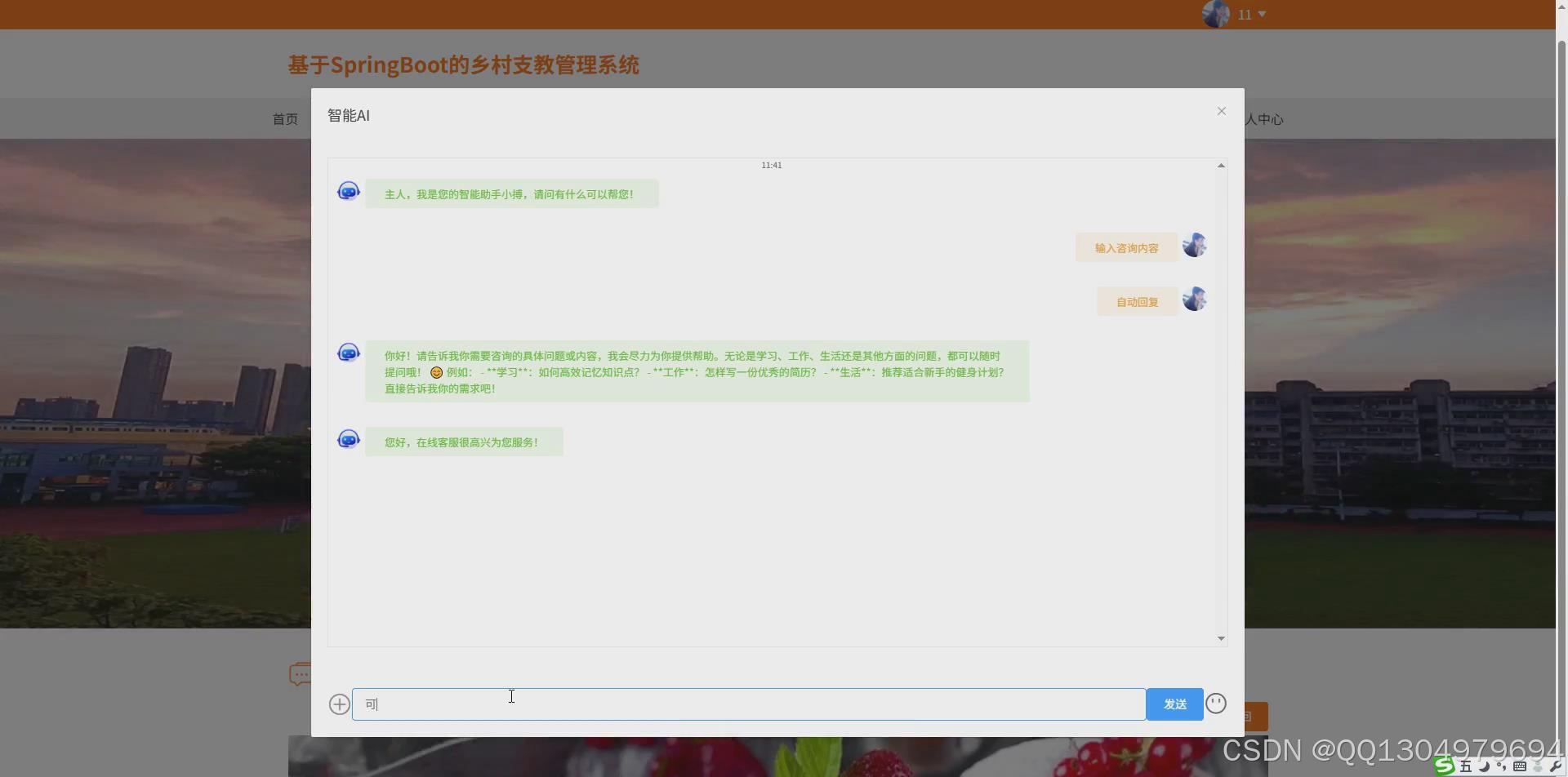Screen dimensions: 1568x777
Task: Click the plus icon to add an attachment
Action: tap(339, 704)
